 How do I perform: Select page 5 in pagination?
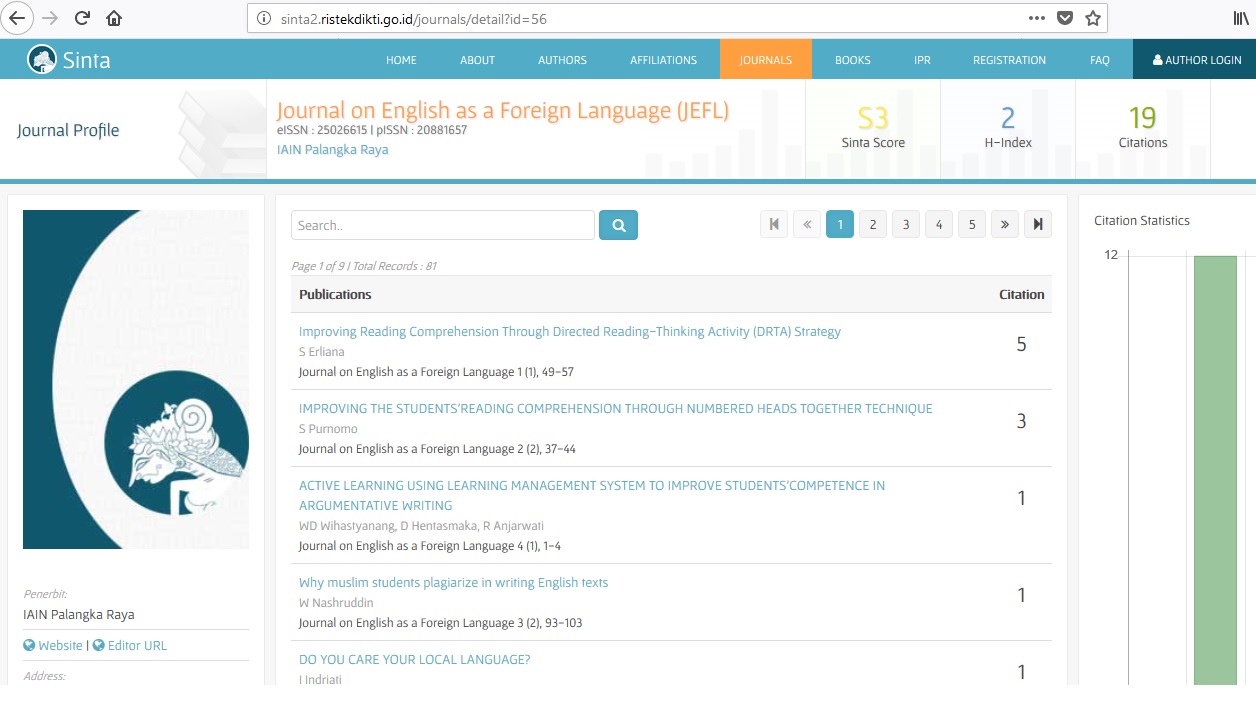pos(972,225)
